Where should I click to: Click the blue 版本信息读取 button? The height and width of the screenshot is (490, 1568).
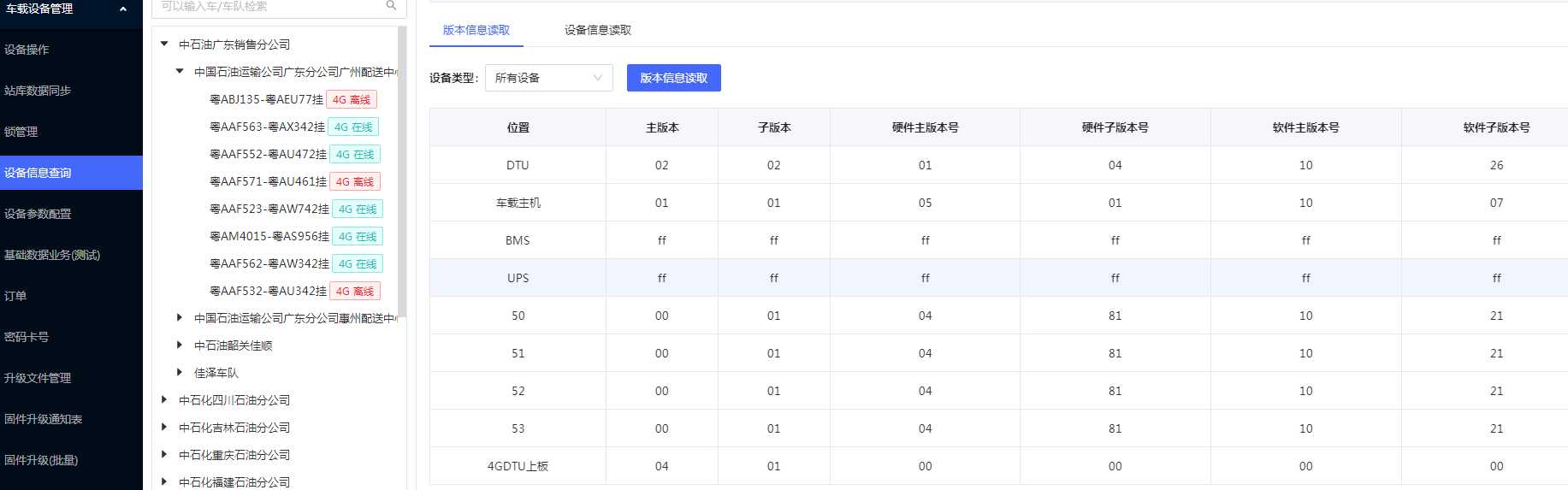pyautogui.click(x=674, y=78)
